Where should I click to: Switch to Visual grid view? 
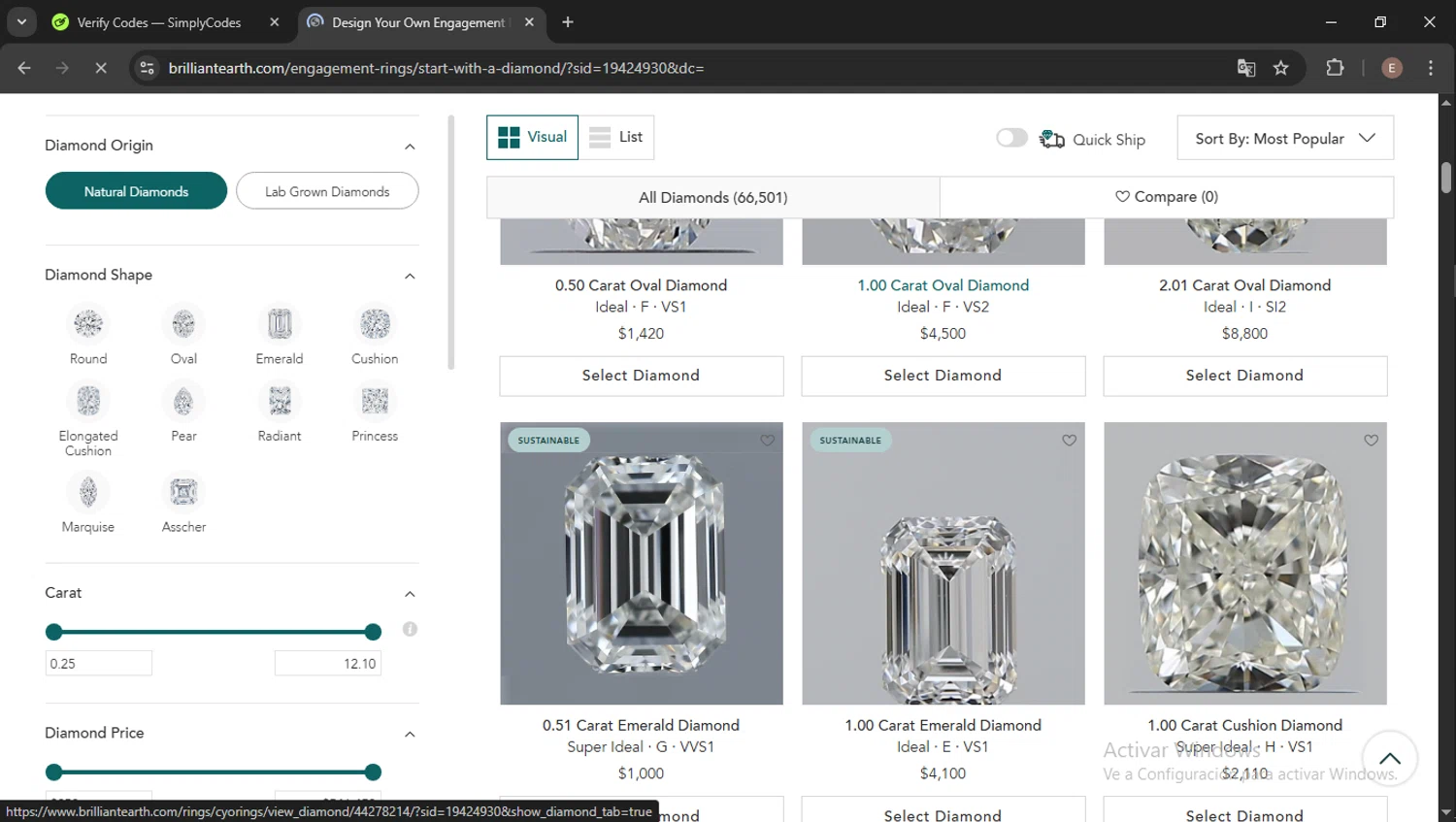pyautogui.click(x=532, y=137)
